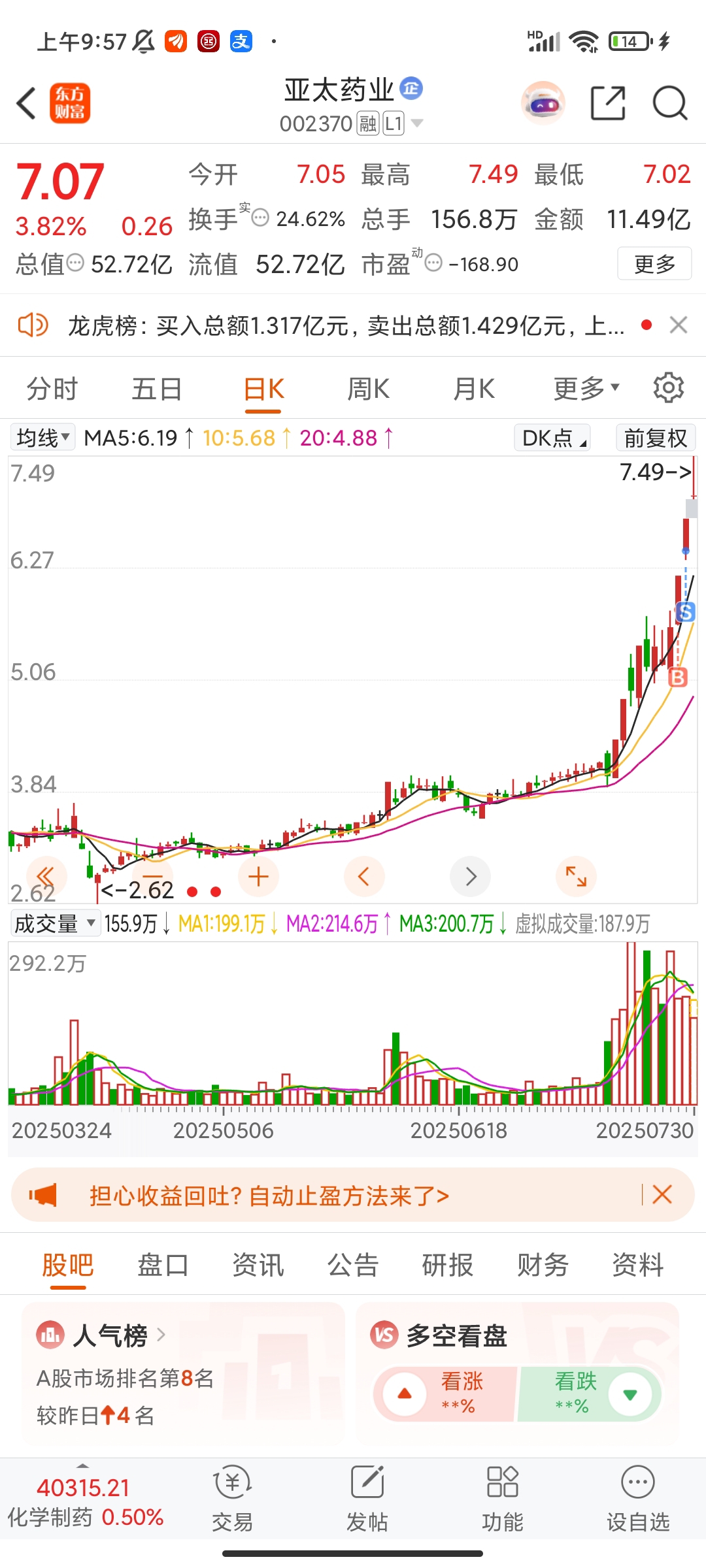The width and height of the screenshot is (706, 1568).
Task: Switch to 资讯 tab
Action: [258, 1264]
